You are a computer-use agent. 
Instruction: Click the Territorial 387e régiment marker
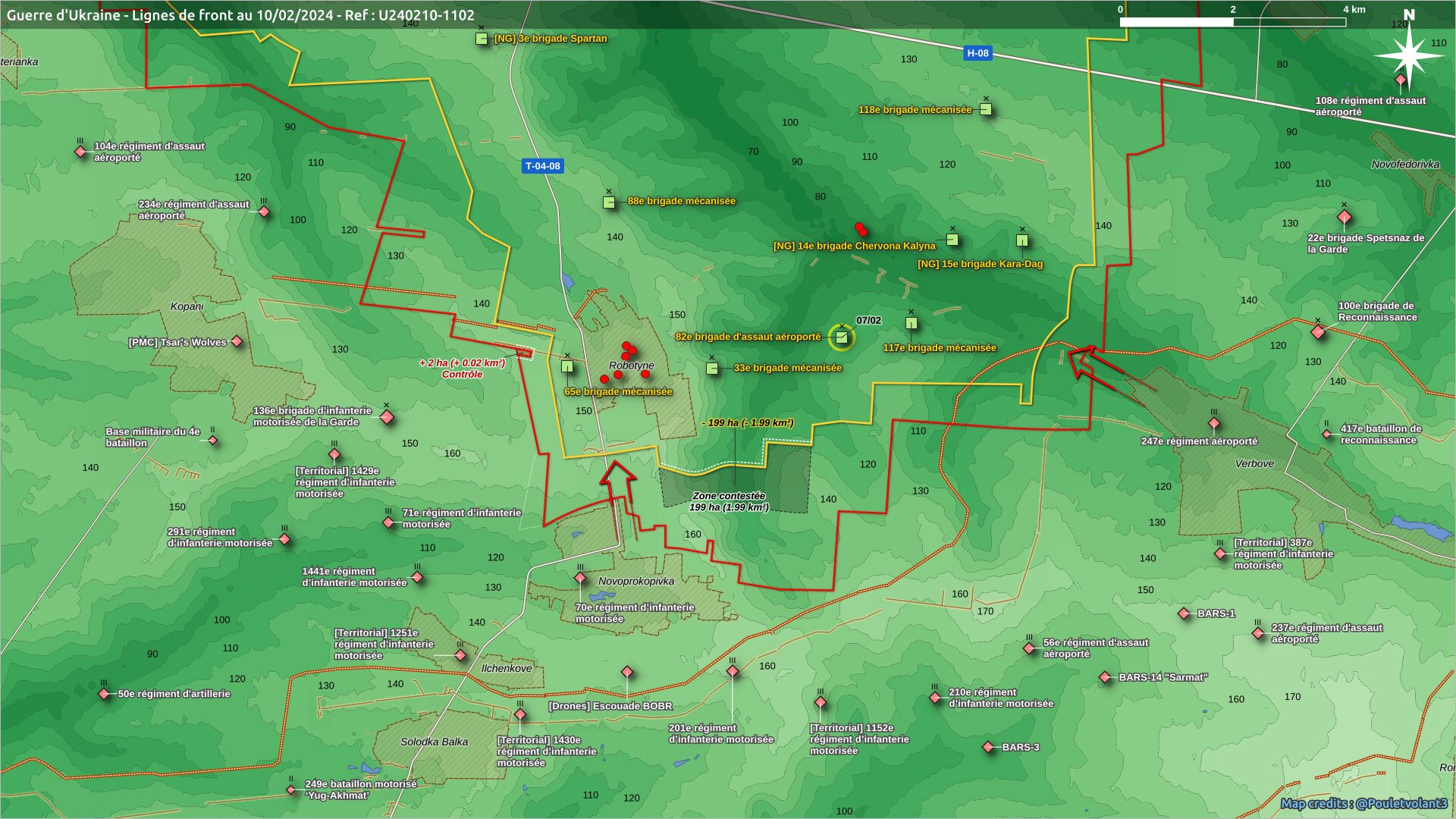pyautogui.click(x=1220, y=554)
